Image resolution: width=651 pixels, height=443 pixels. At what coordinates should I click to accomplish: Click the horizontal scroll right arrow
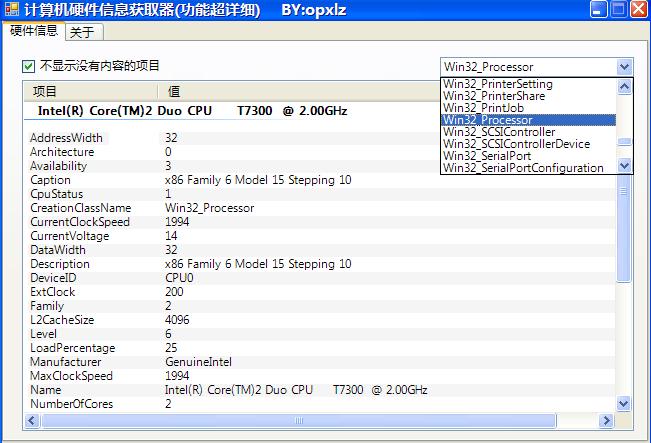pyautogui.click(x=606, y=421)
